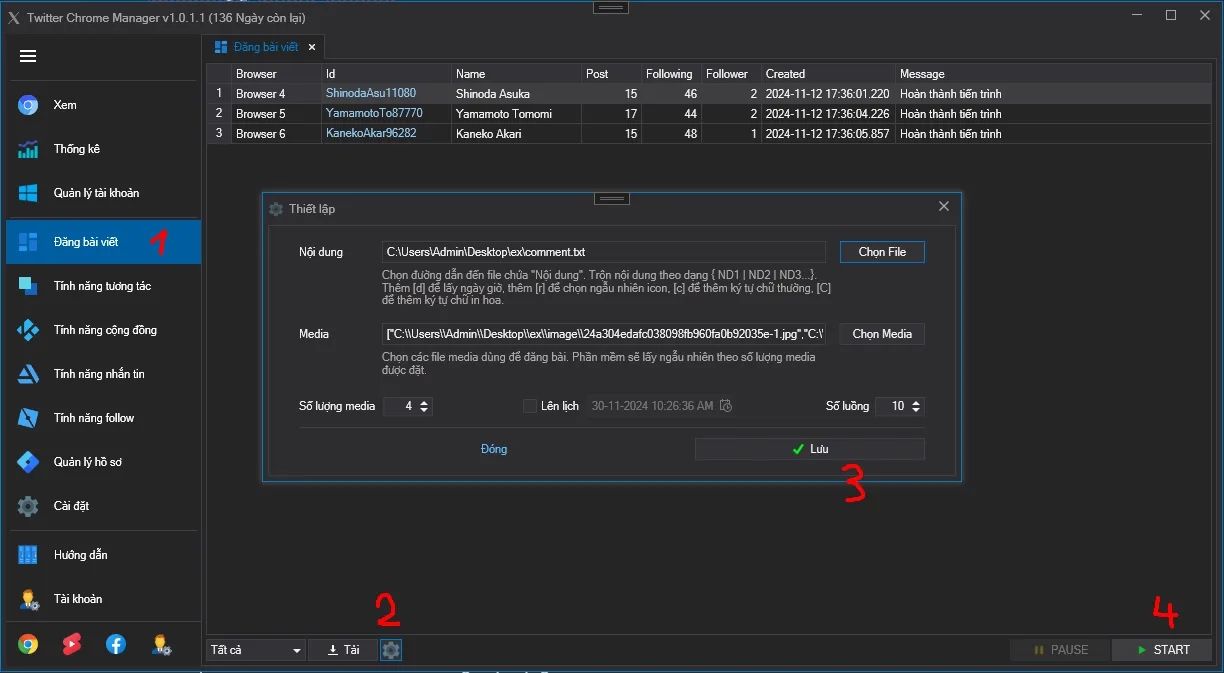Click the Chrome icon at sidebar bottom
Viewport: 1224px width, 673px height.
28,644
